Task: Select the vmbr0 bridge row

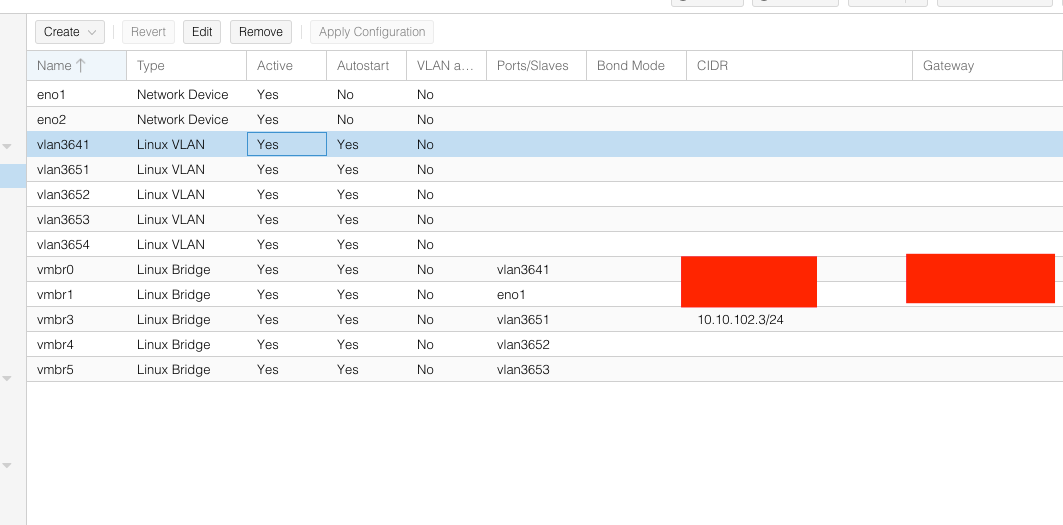Action: pos(544,269)
